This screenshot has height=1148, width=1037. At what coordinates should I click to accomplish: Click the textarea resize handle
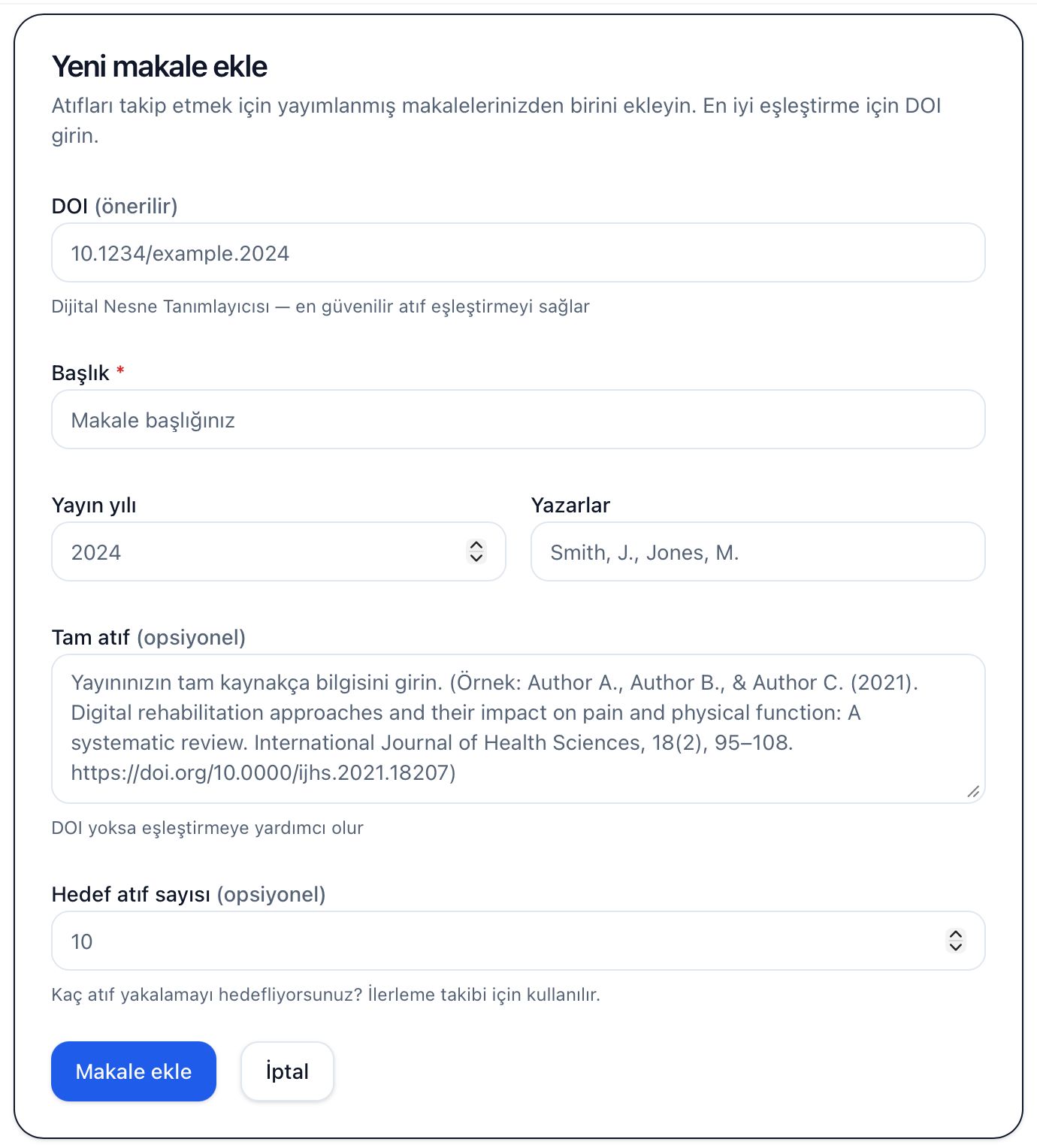click(x=975, y=790)
